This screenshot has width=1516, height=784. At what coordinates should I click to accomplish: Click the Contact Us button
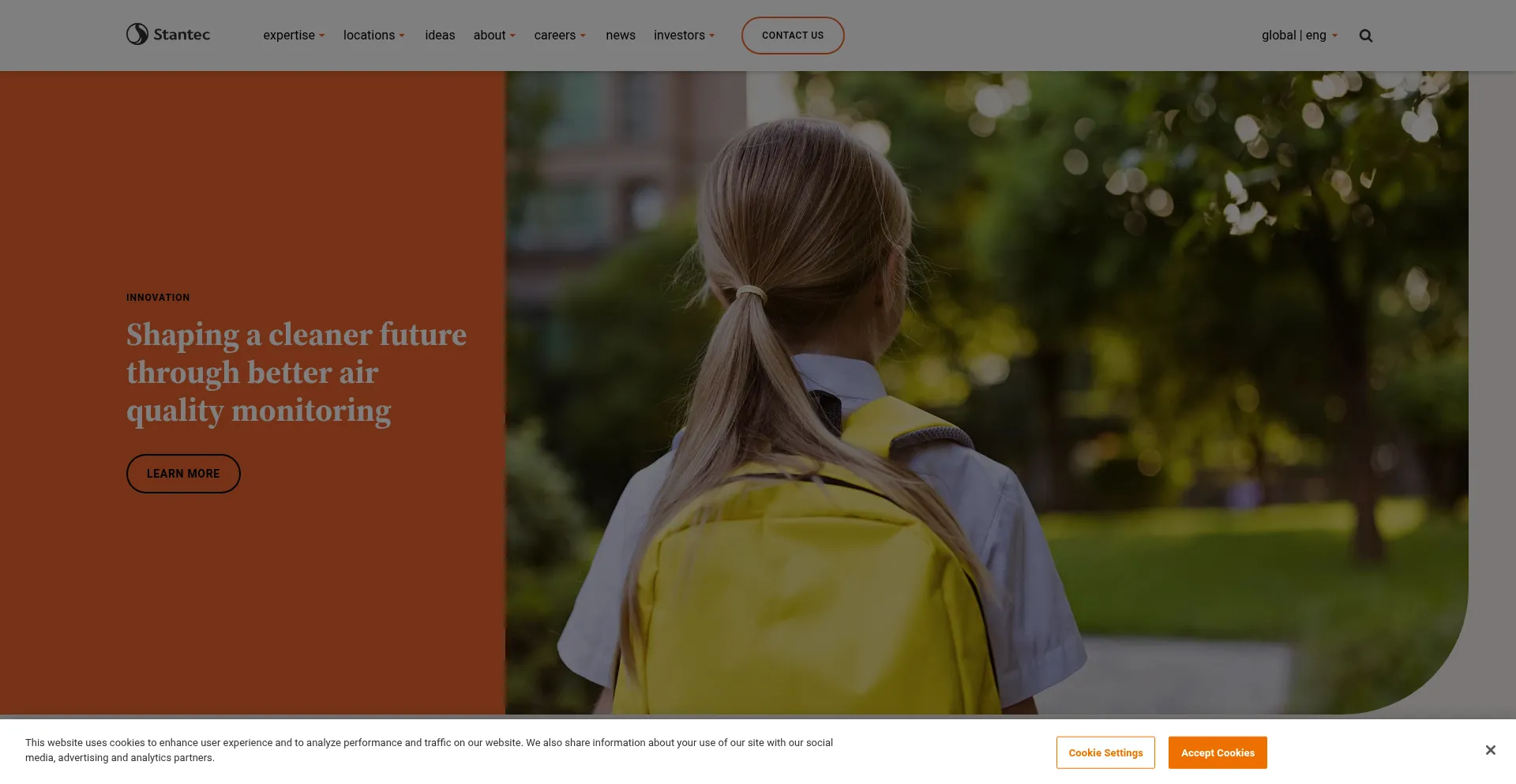(x=793, y=36)
